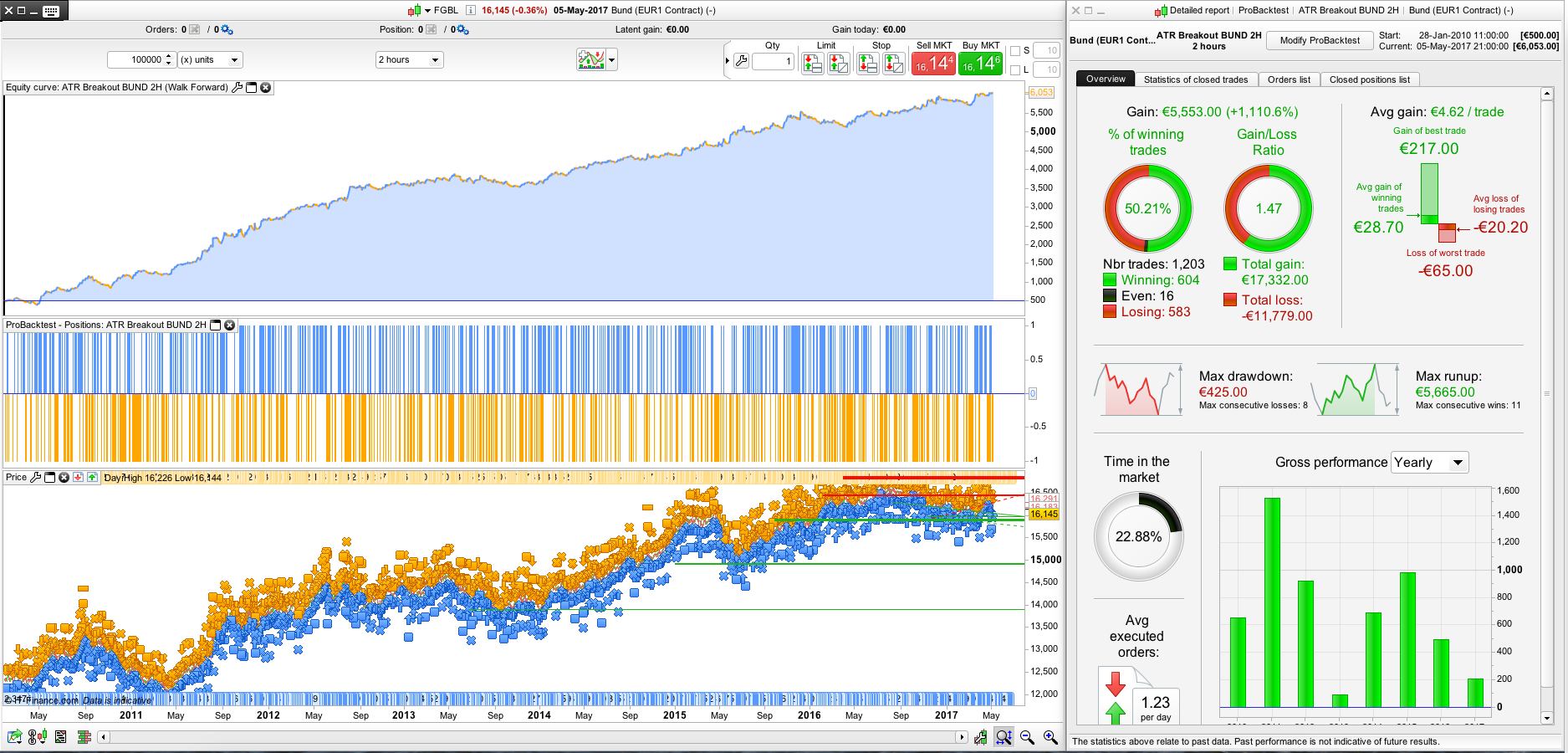Open Equity curve panel wrench settings
Viewport: 1568px width, 753px height.
coord(237,87)
